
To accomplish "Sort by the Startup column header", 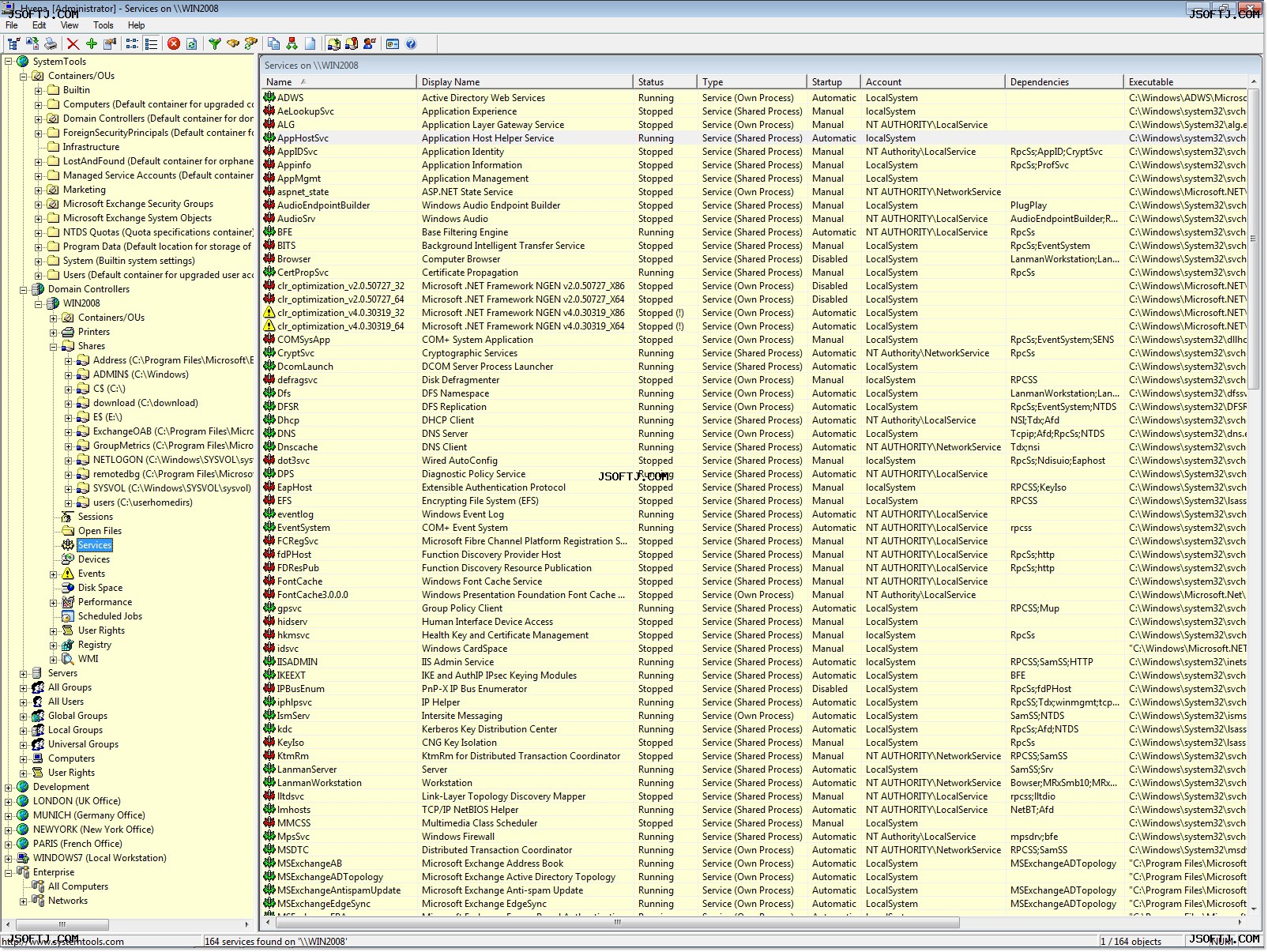I will (833, 81).
